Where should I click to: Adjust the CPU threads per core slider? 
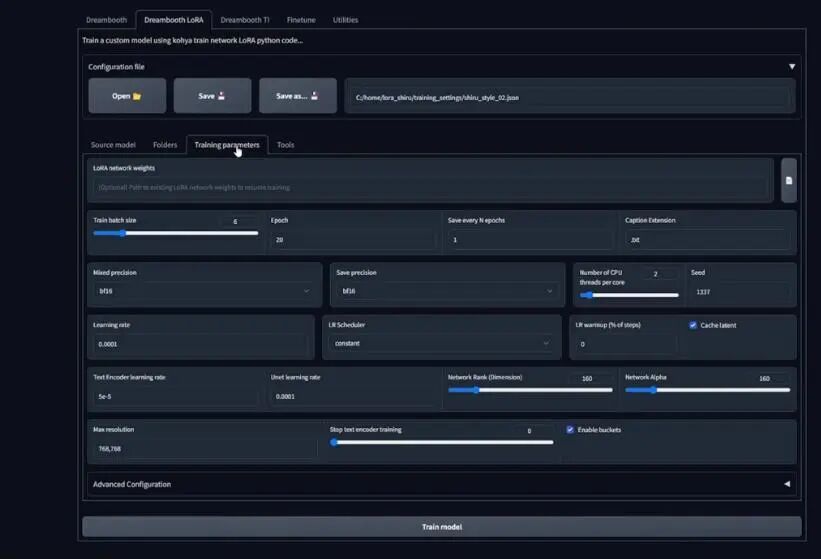[629, 295]
